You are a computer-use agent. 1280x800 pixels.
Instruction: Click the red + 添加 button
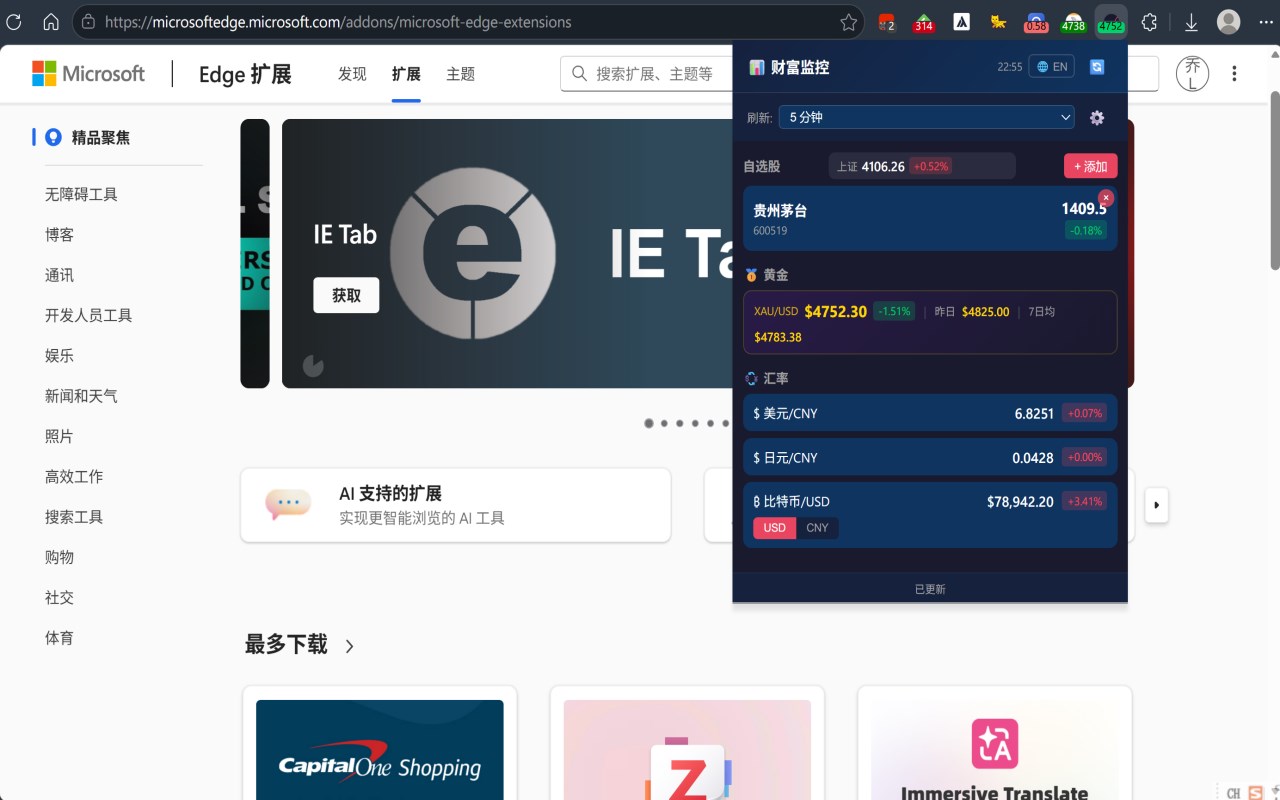(x=1090, y=166)
